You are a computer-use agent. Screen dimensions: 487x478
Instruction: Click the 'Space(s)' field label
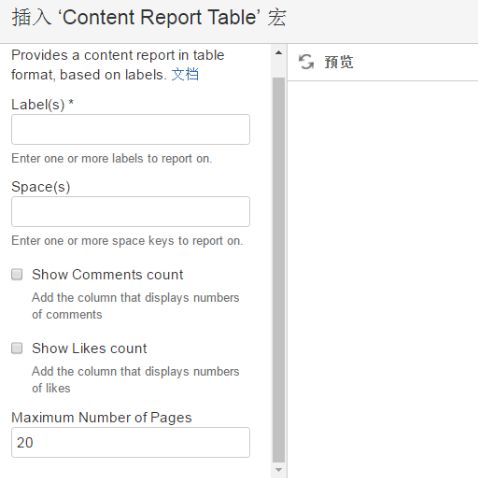[41, 187]
